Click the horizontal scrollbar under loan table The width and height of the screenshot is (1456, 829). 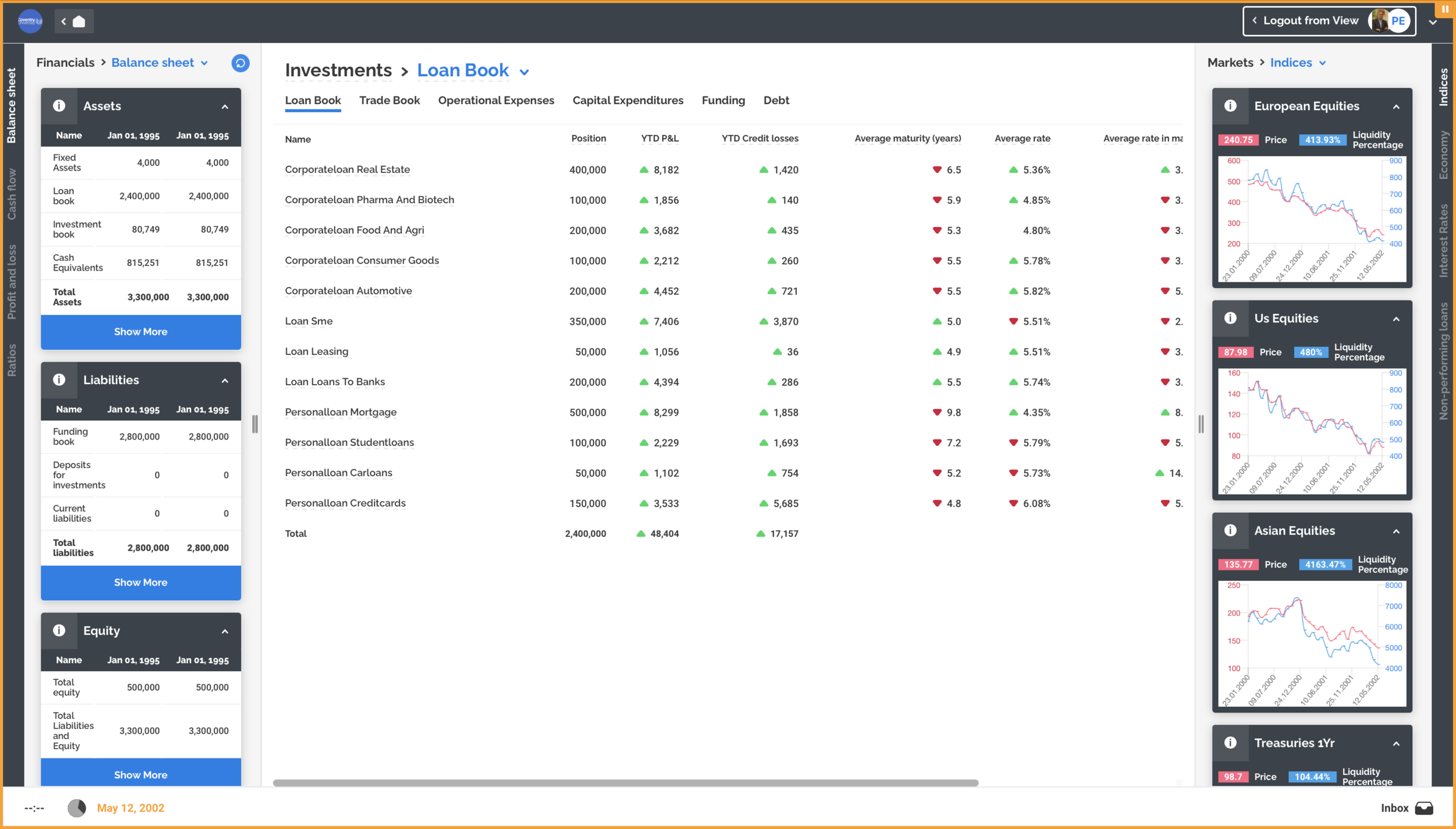tap(625, 783)
